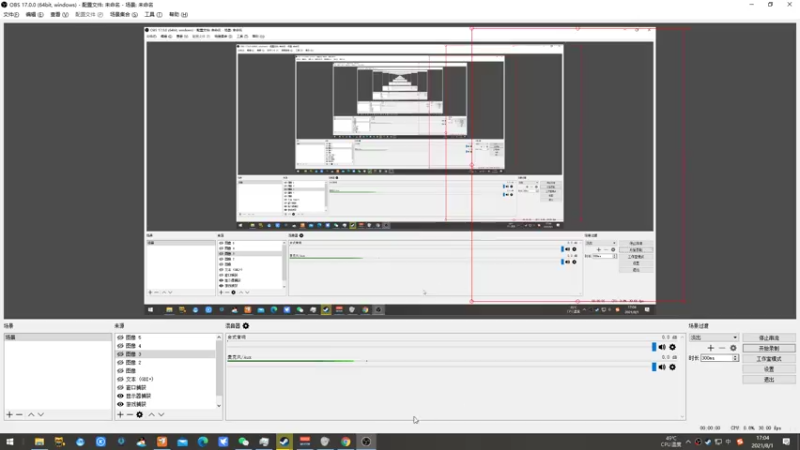Click the sources list scrollbar up arrow

[x=219, y=337]
